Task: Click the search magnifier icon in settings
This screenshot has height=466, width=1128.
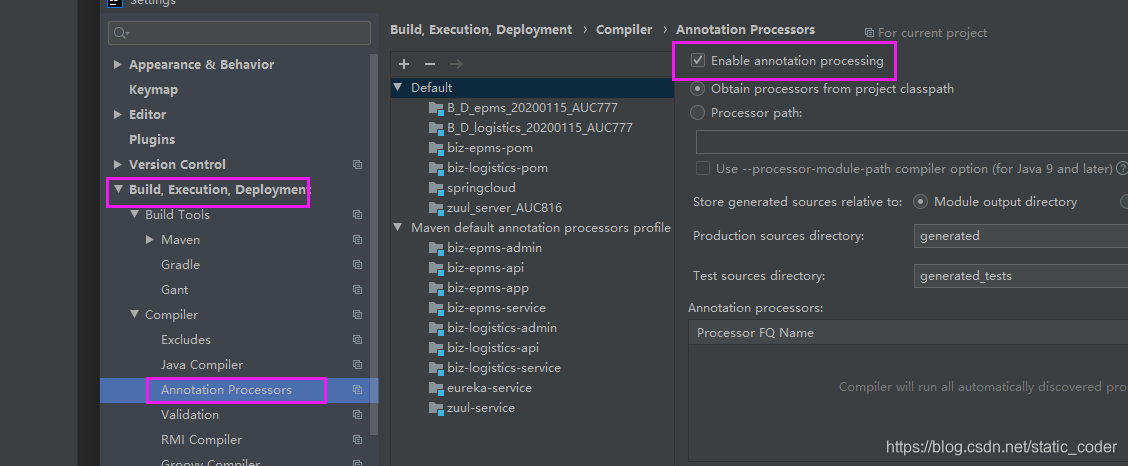Action: point(122,33)
